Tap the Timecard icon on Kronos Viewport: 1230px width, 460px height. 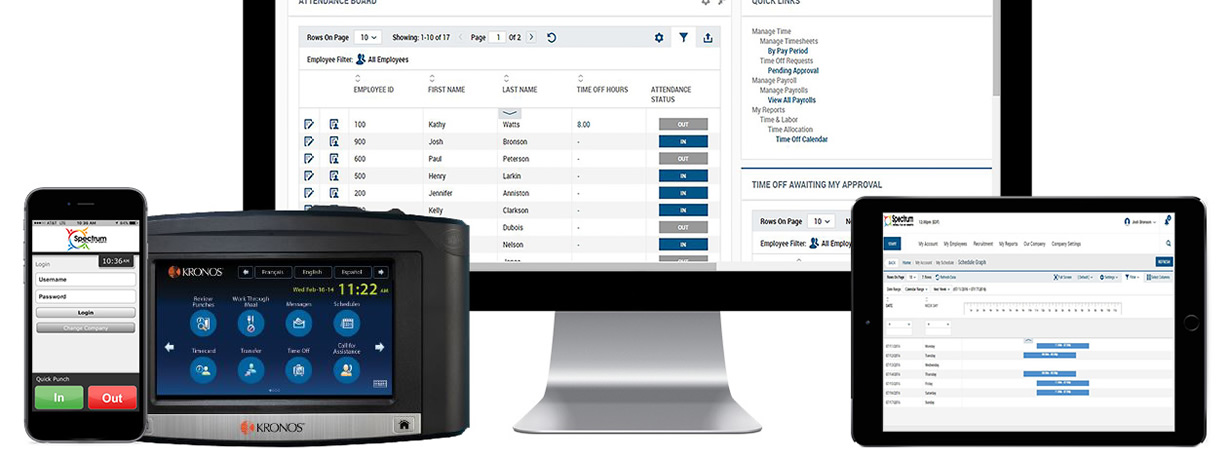pos(204,370)
